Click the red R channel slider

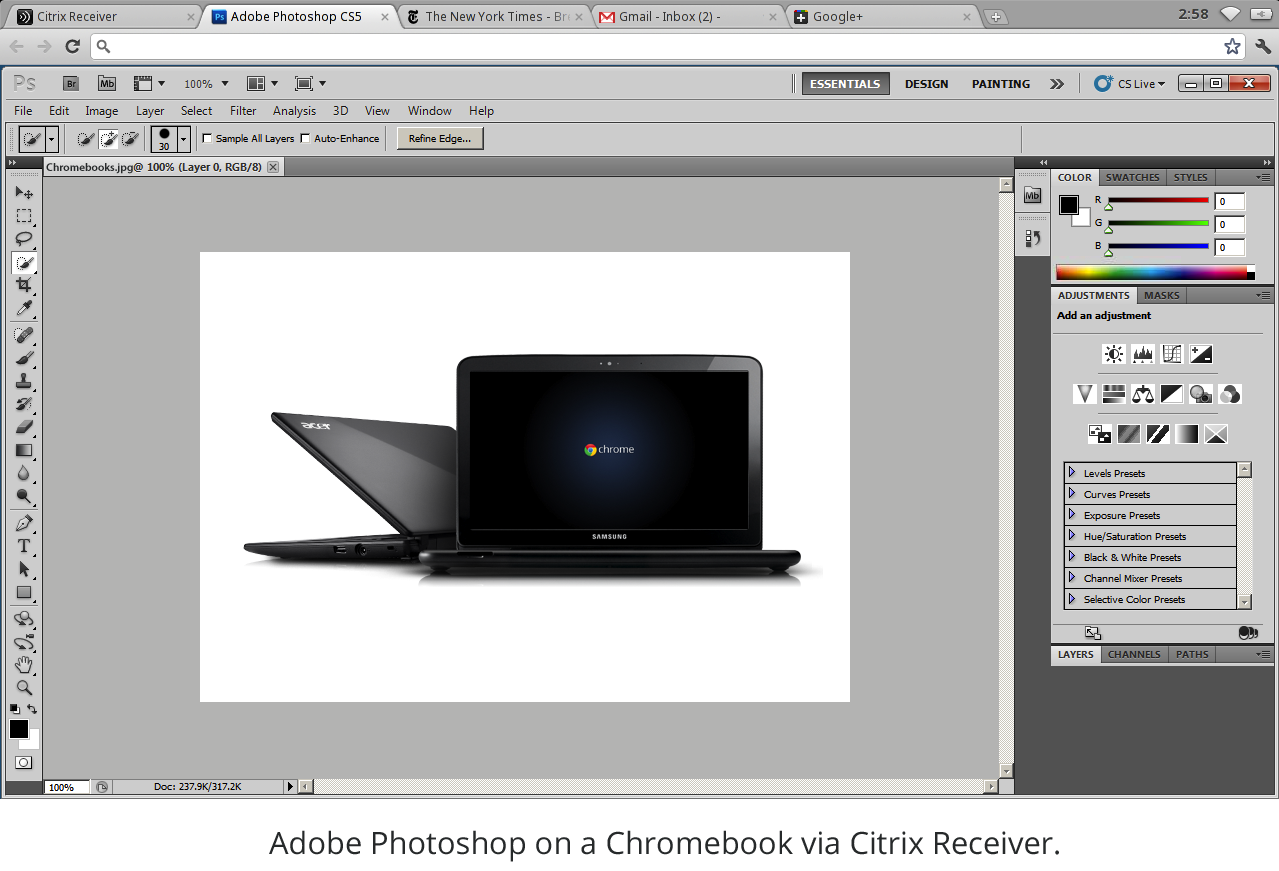1158,201
